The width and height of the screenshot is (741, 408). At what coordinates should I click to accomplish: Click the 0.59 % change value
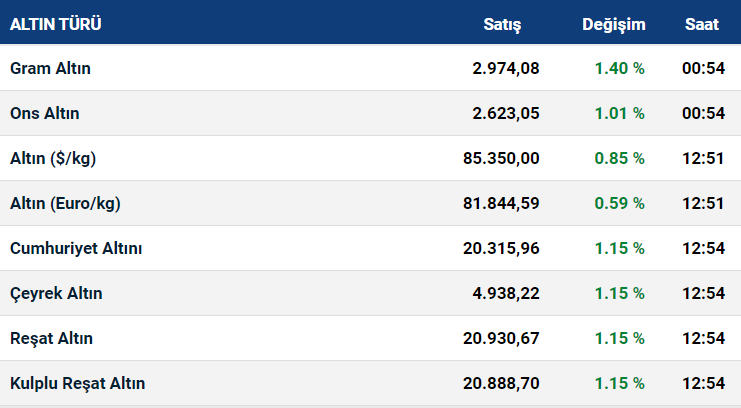(x=619, y=203)
